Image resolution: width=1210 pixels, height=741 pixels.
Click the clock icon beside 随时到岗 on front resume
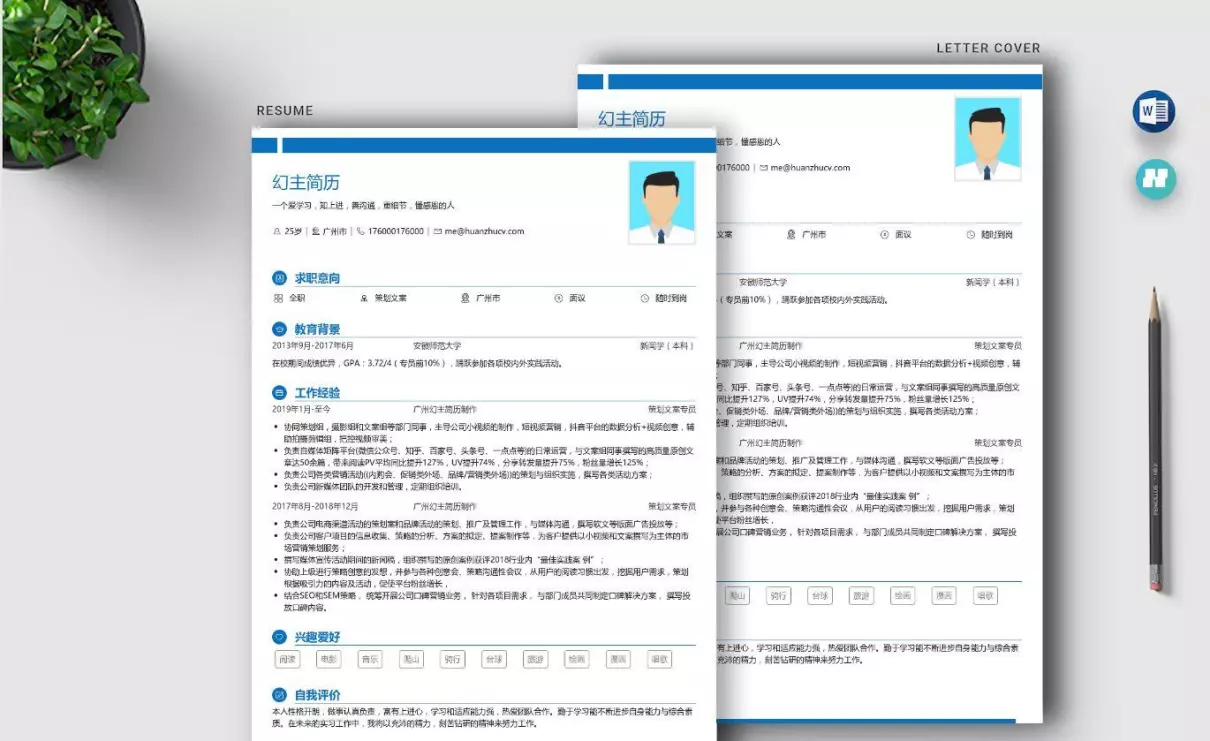(645, 298)
